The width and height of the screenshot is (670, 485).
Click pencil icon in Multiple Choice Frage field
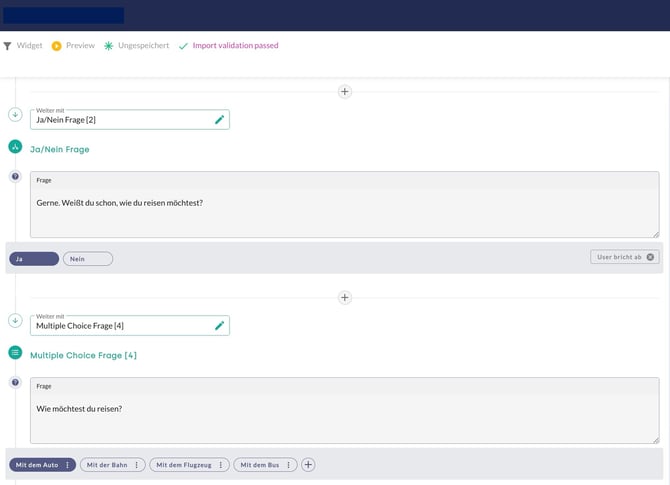(219, 326)
